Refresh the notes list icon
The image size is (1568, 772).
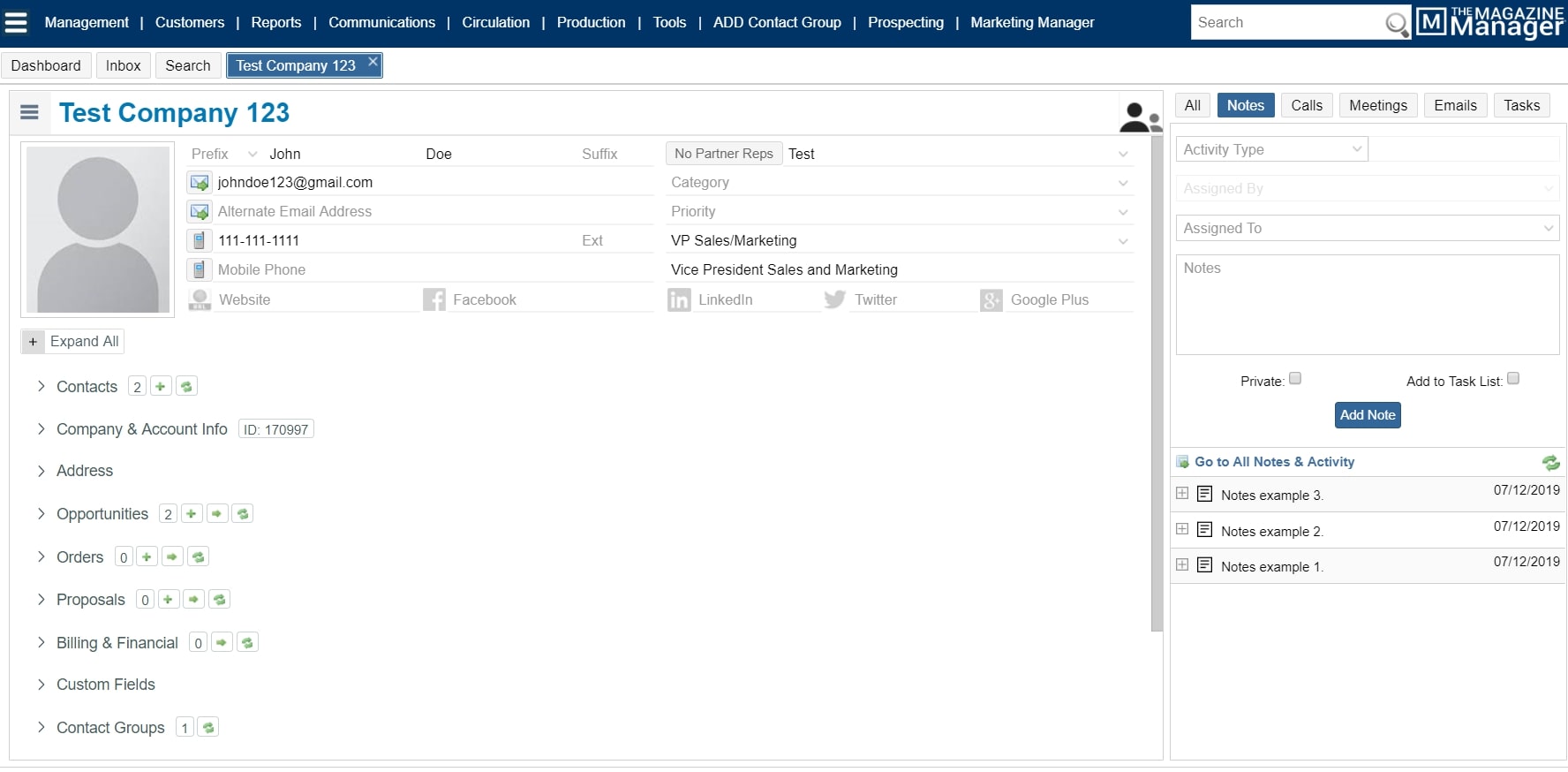[x=1550, y=462]
